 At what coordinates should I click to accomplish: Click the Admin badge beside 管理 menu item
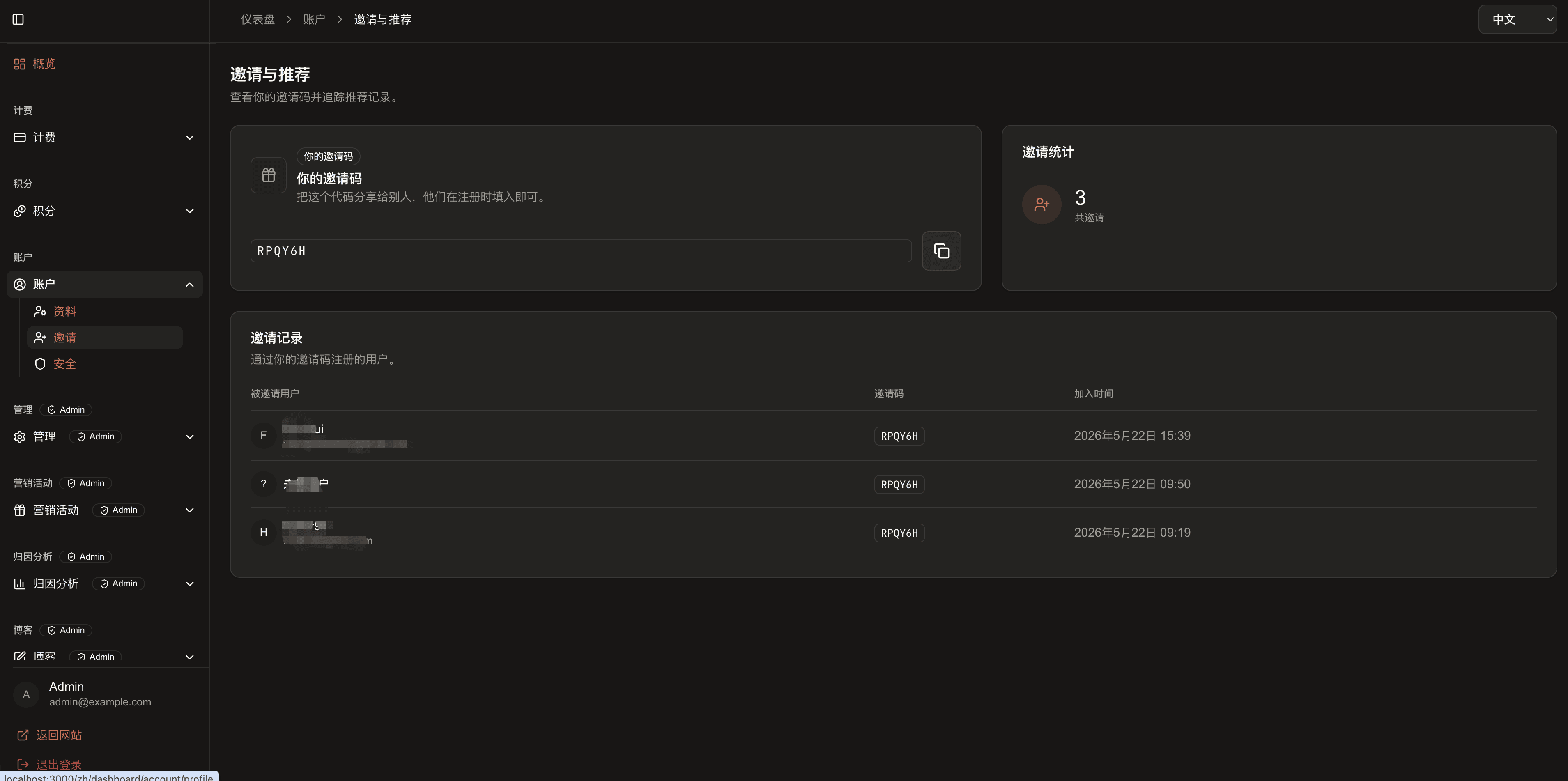tap(96, 436)
